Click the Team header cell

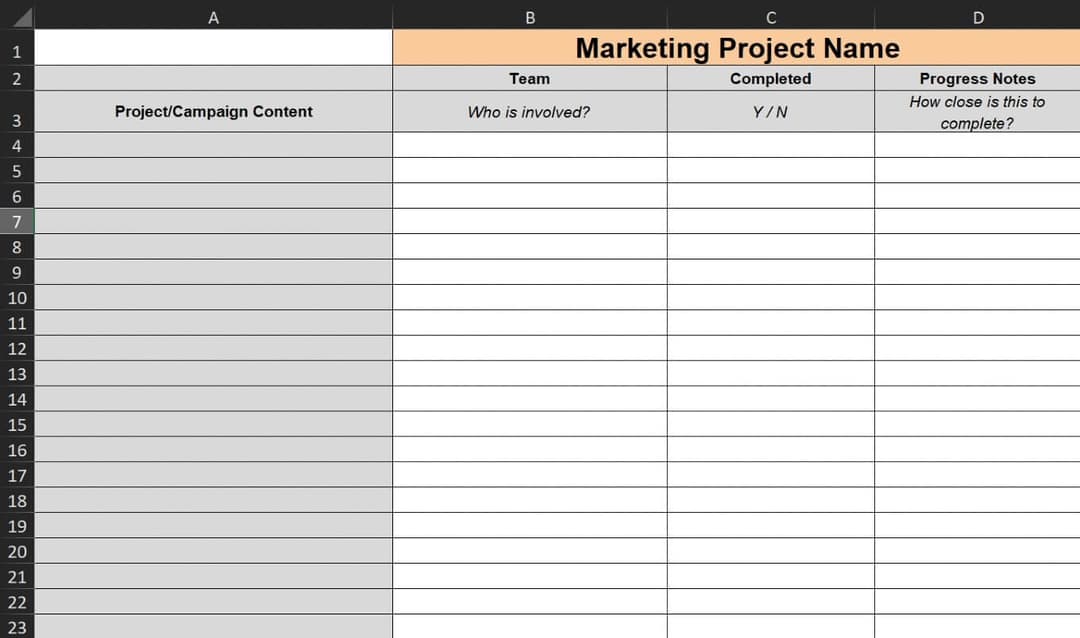tap(529, 78)
